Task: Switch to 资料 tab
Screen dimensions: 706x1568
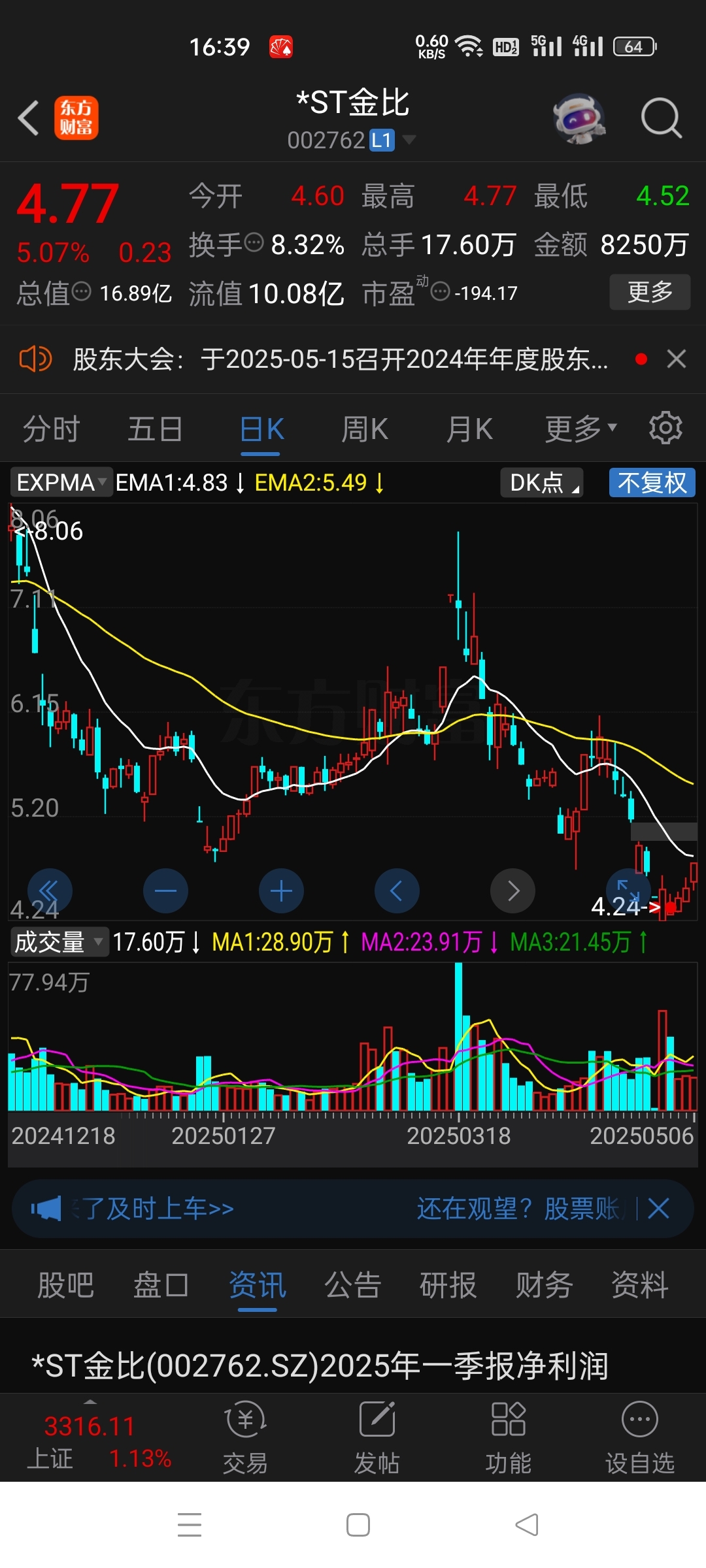Action: pos(639,1285)
